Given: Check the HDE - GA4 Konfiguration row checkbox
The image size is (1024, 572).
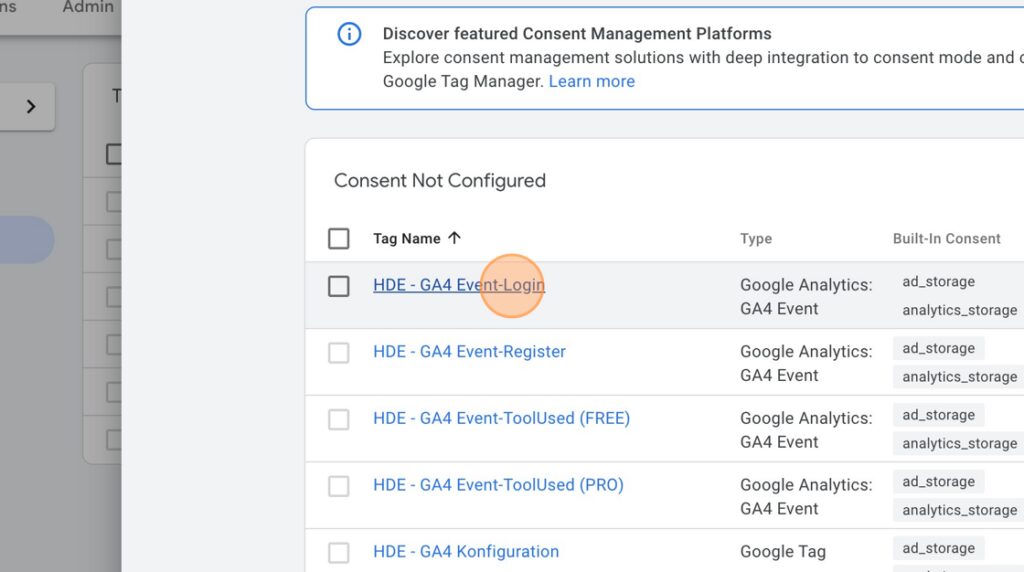Looking at the screenshot, I should [x=338, y=552].
